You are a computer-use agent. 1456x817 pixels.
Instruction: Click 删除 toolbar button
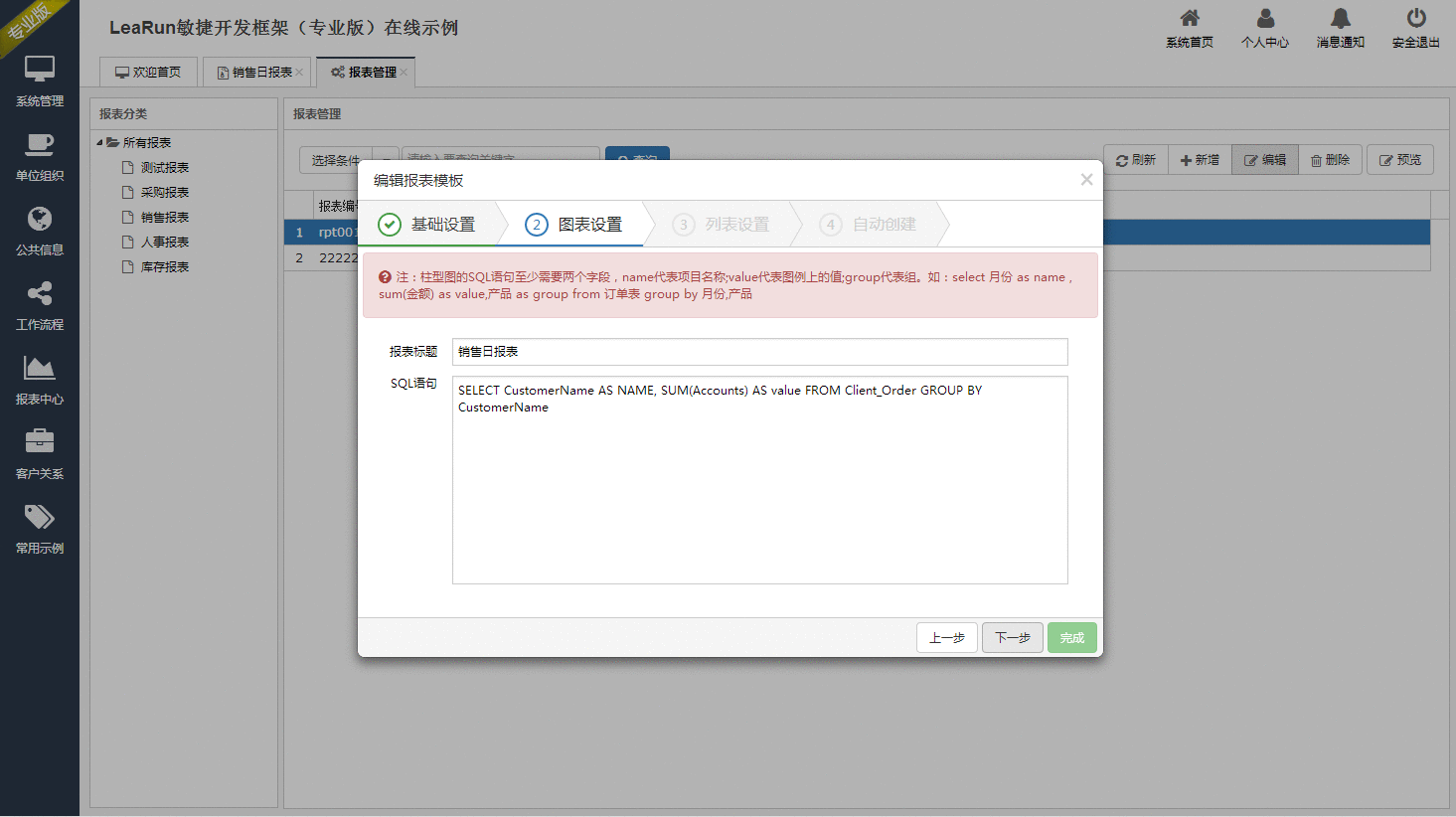click(1330, 160)
